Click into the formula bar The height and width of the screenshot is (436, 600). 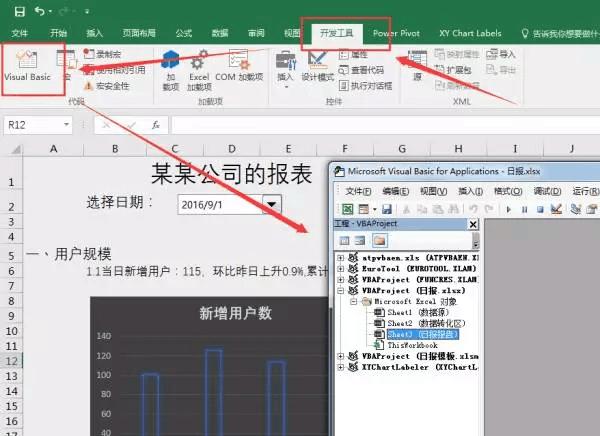[386, 125]
